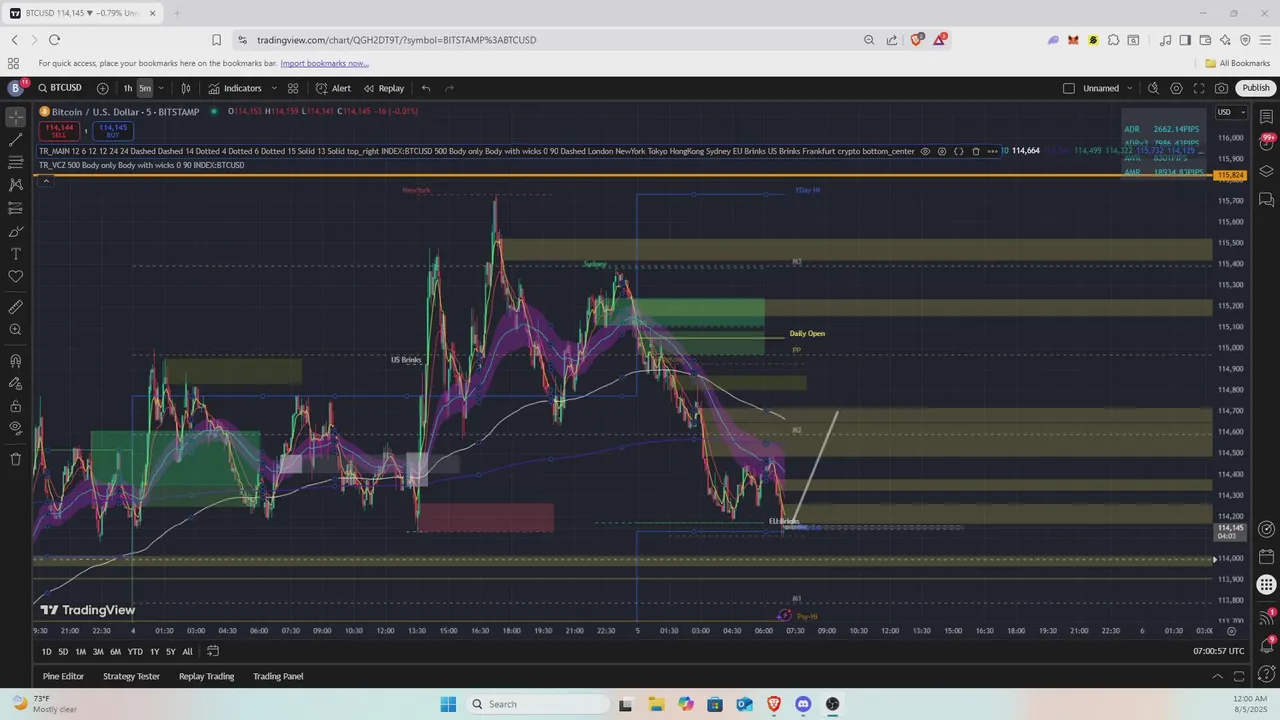Image resolution: width=1280 pixels, height=720 pixels.
Task: Select the 1h interval button
Action: [x=128, y=88]
